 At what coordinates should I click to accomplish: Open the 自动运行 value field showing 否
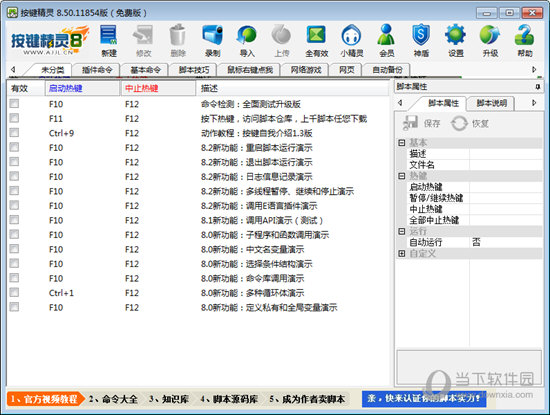(505, 242)
